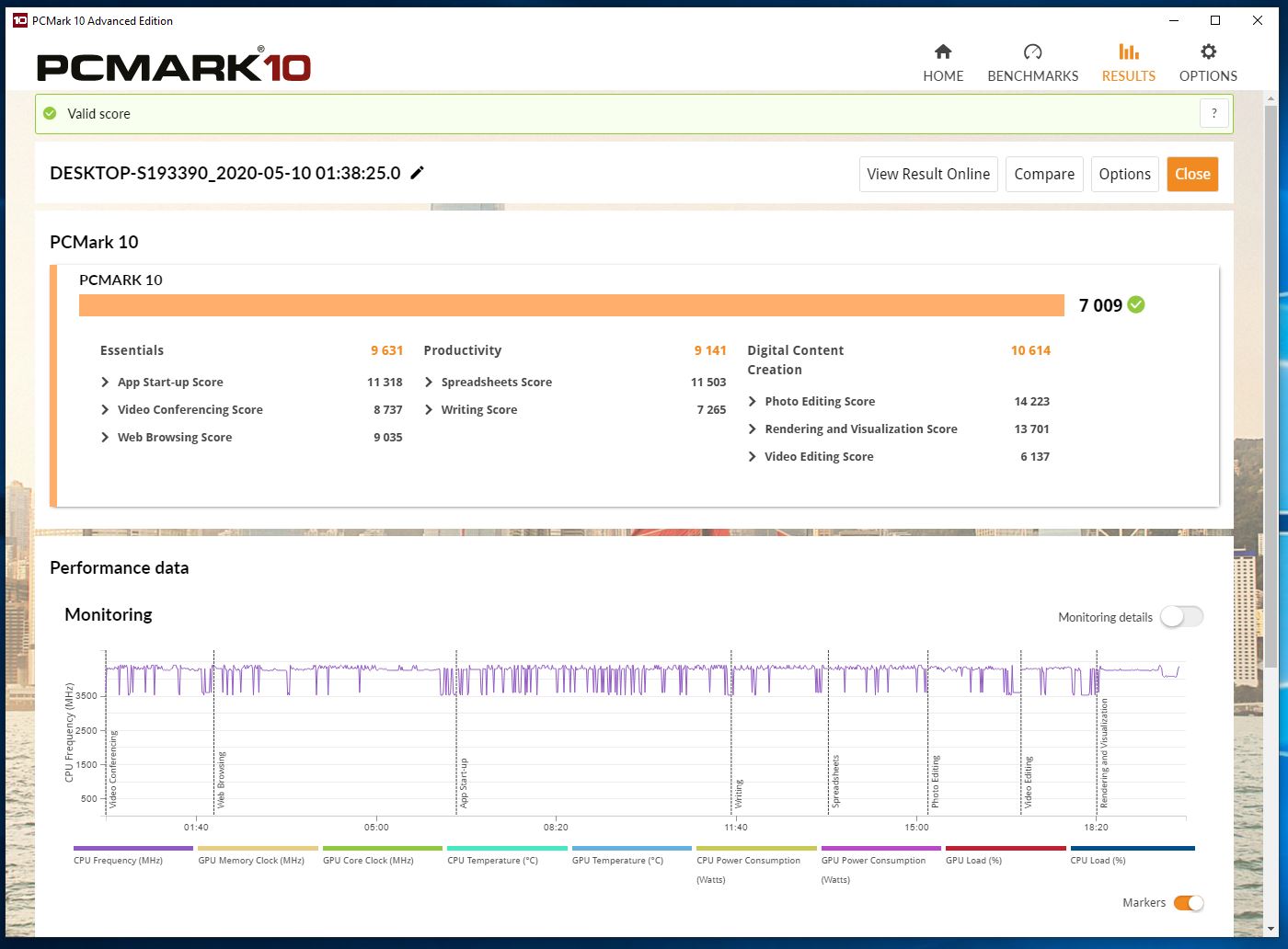This screenshot has height=949, width=1288.
Task: Click the green valid score check icon
Action: [50, 113]
